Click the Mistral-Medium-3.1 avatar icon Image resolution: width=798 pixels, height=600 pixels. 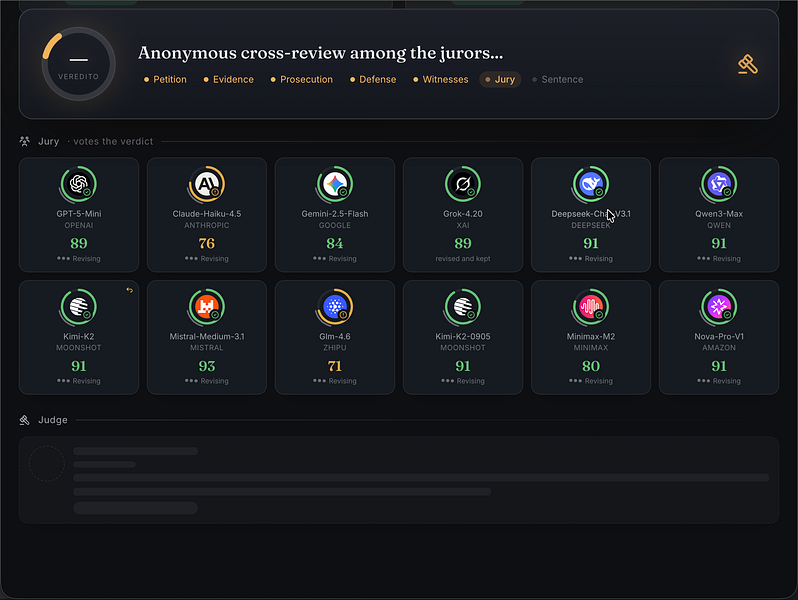pyautogui.click(x=207, y=307)
